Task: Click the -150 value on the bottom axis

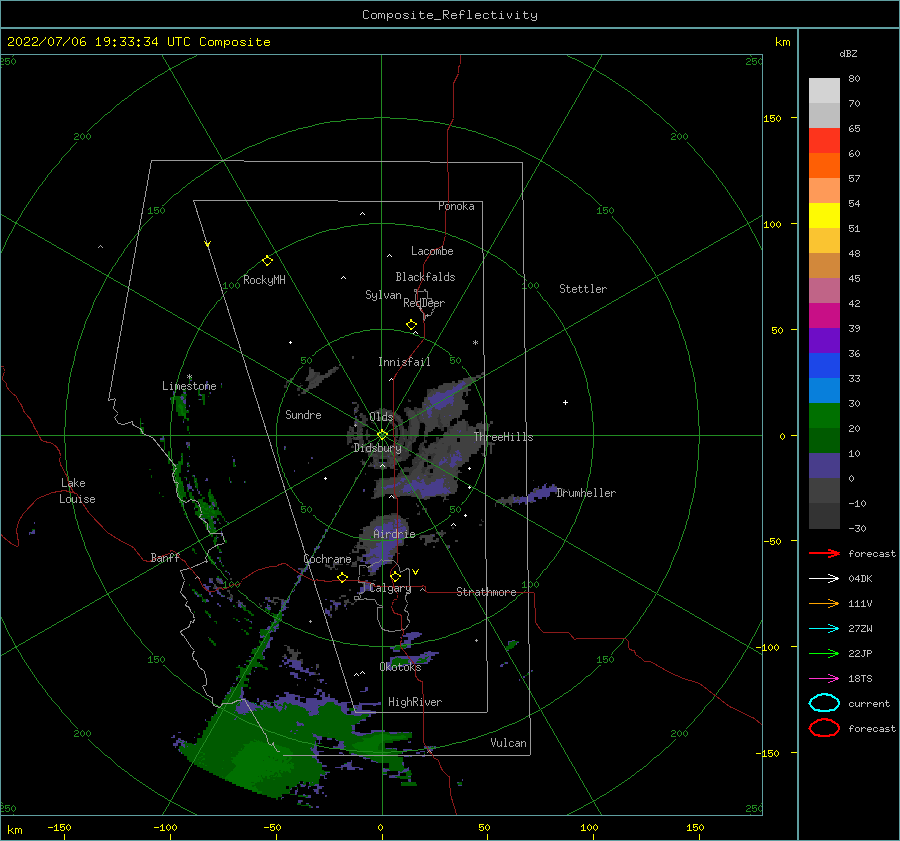Action: click(59, 827)
